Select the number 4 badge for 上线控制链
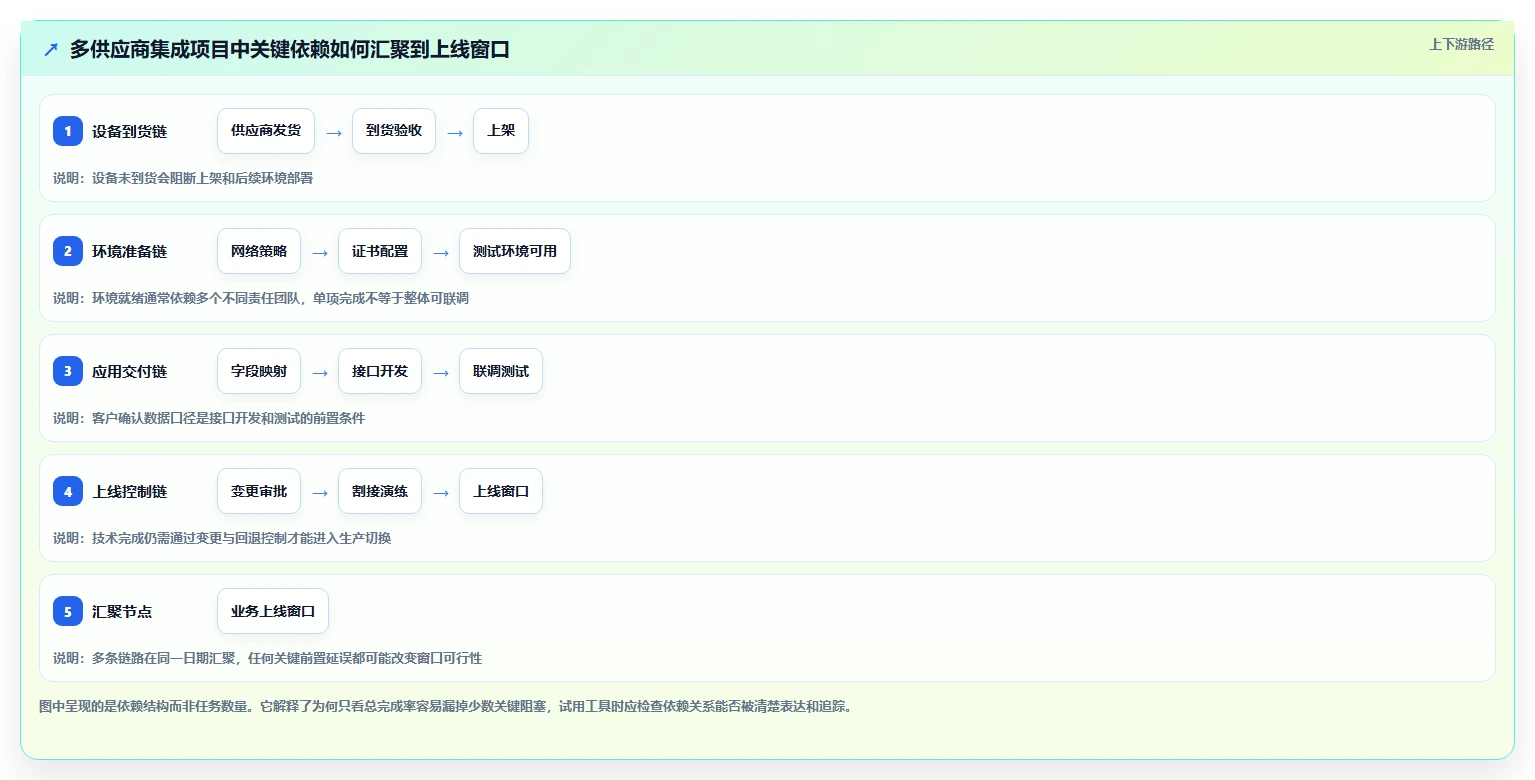This screenshot has height=780, width=1535. [x=68, y=491]
